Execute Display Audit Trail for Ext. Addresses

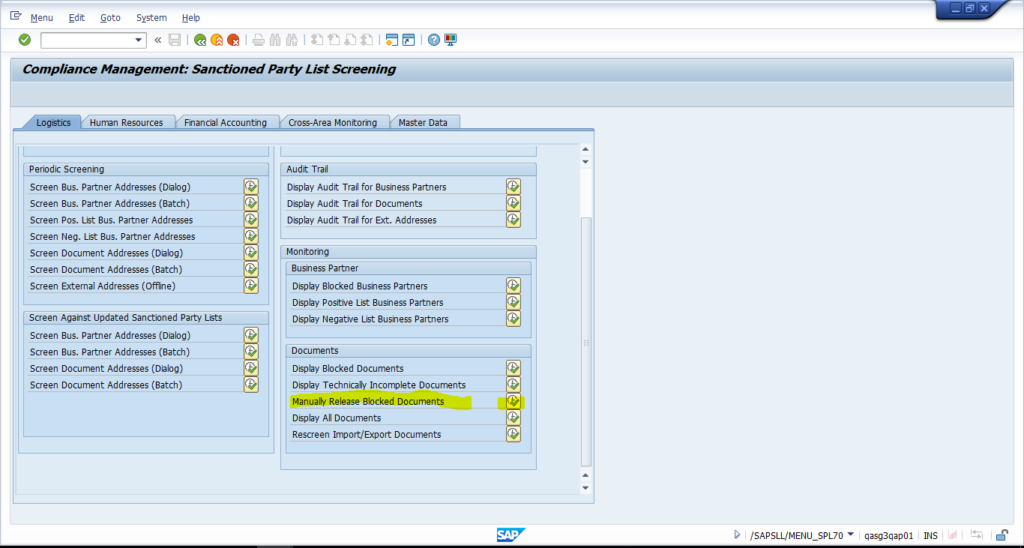coord(513,219)
